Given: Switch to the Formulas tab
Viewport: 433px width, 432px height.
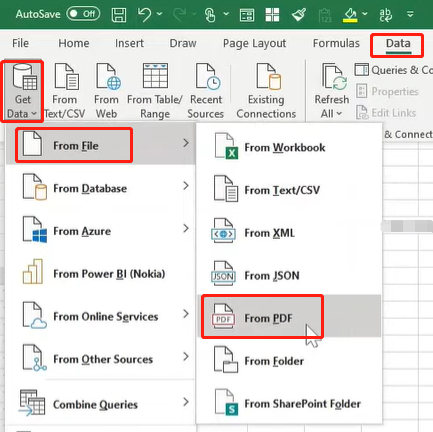Looking at the screenshot, I should [x=336, y=43].
